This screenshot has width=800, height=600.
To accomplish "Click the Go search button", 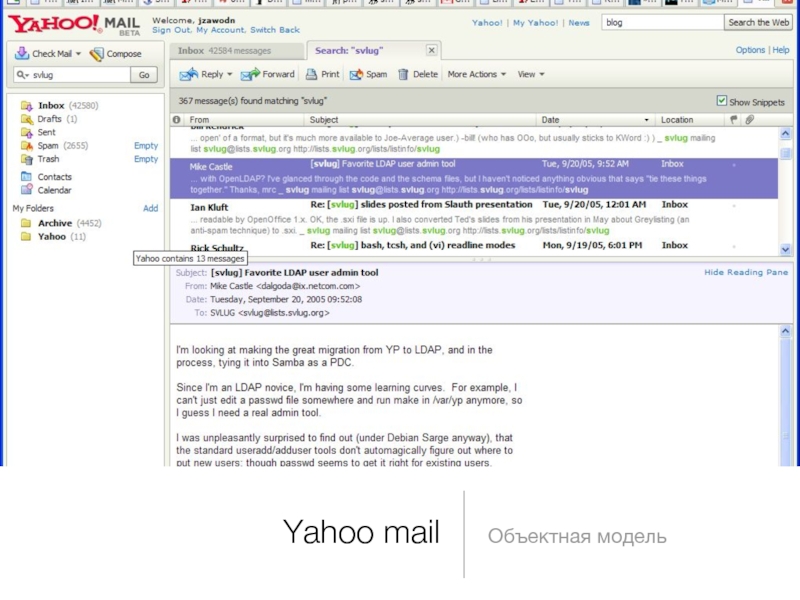I will point(144,75).
